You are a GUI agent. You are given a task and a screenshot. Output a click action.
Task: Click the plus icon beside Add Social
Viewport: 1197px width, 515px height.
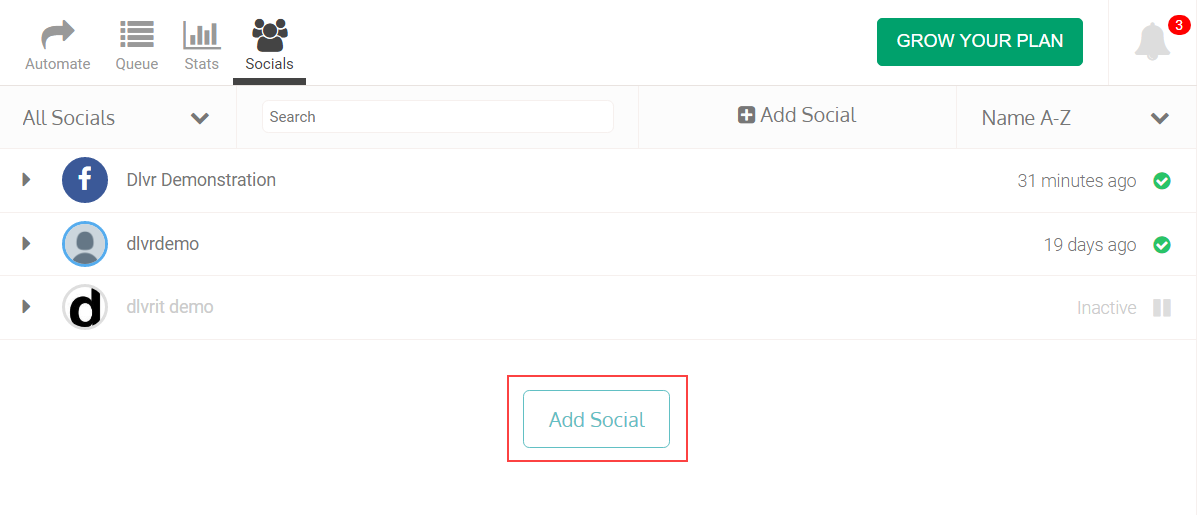tap(747, 115)
